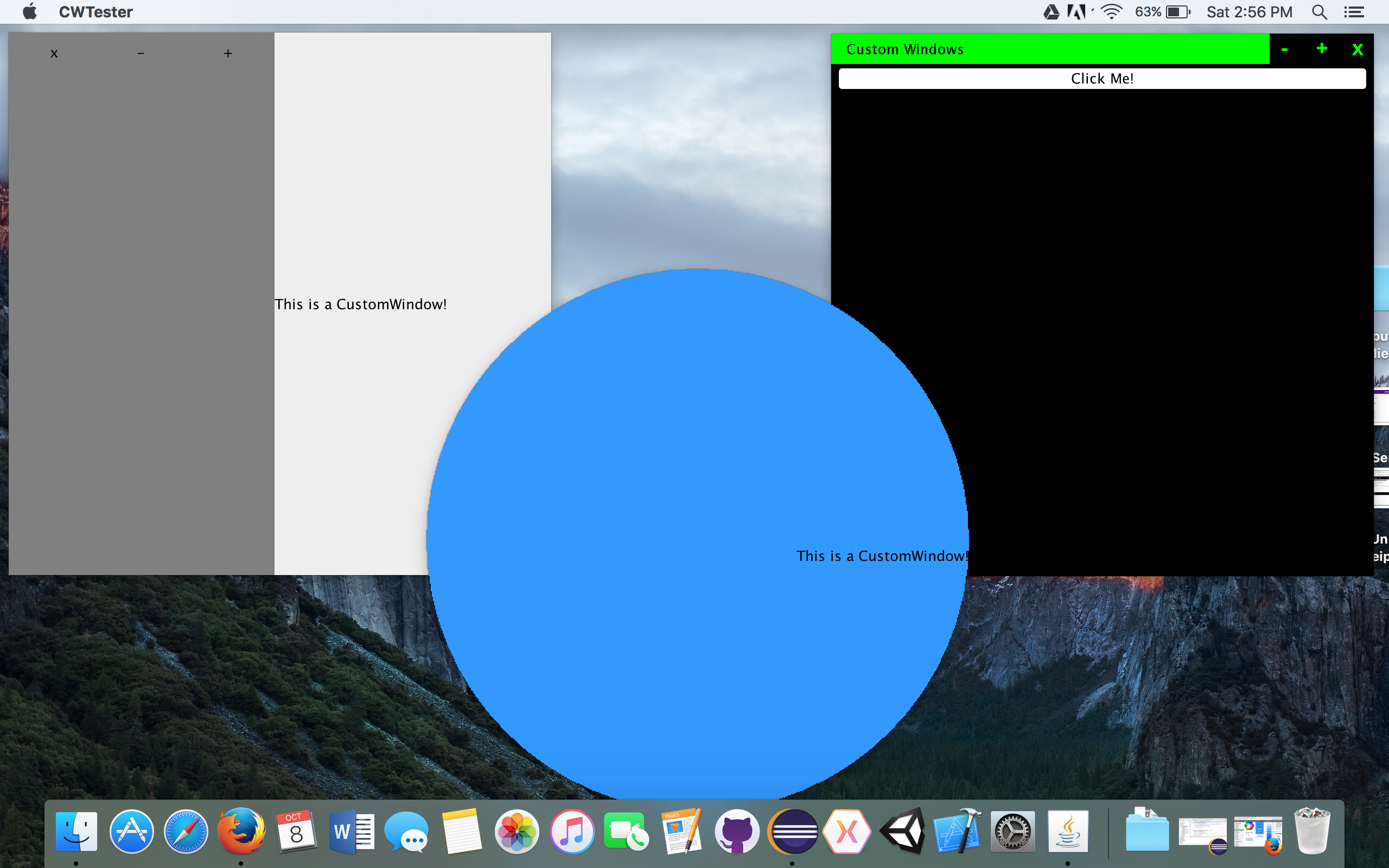The width and height of the screenshot is (1389, 868).
Task: Click the Wi-Fi status icon
Action: pyautogui.click(x=1112, y=12)
